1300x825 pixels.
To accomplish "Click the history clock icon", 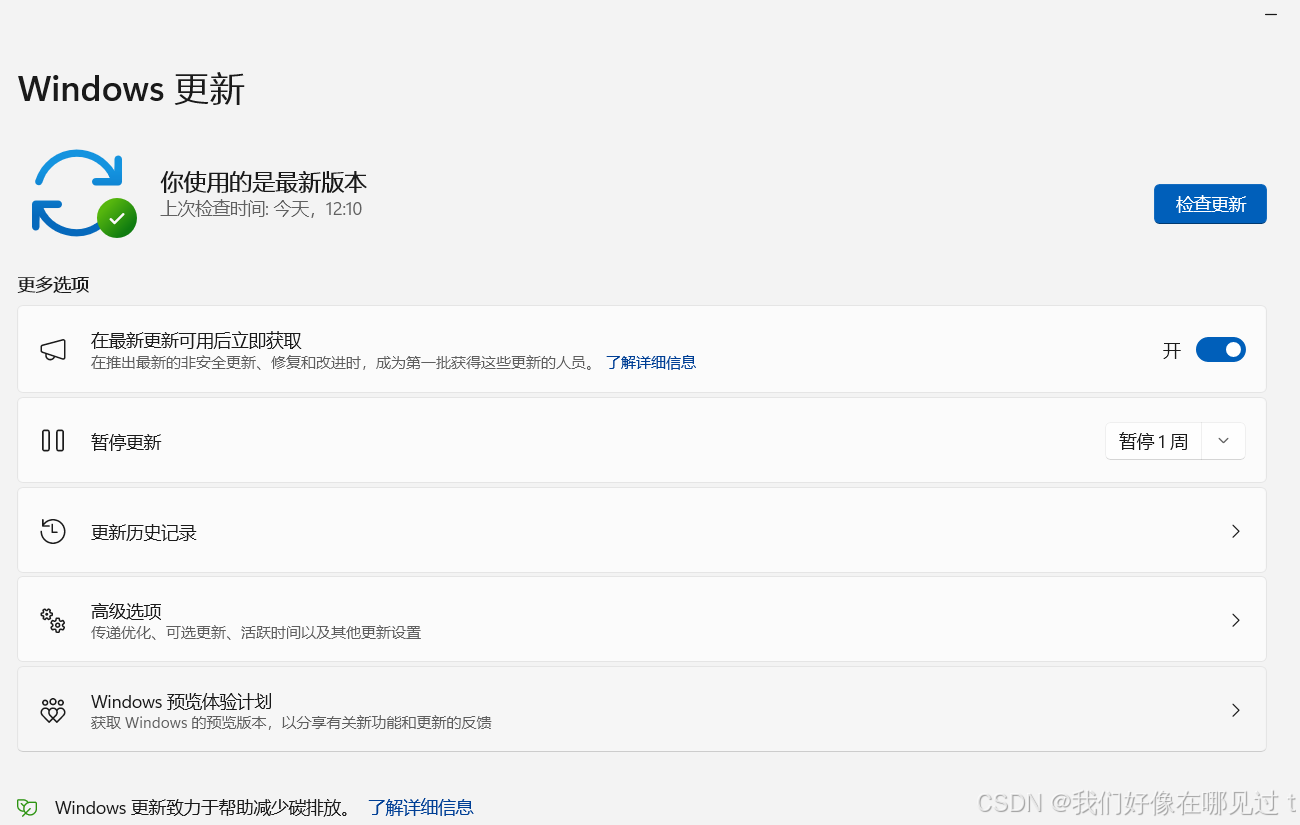I will coord(53,531).
